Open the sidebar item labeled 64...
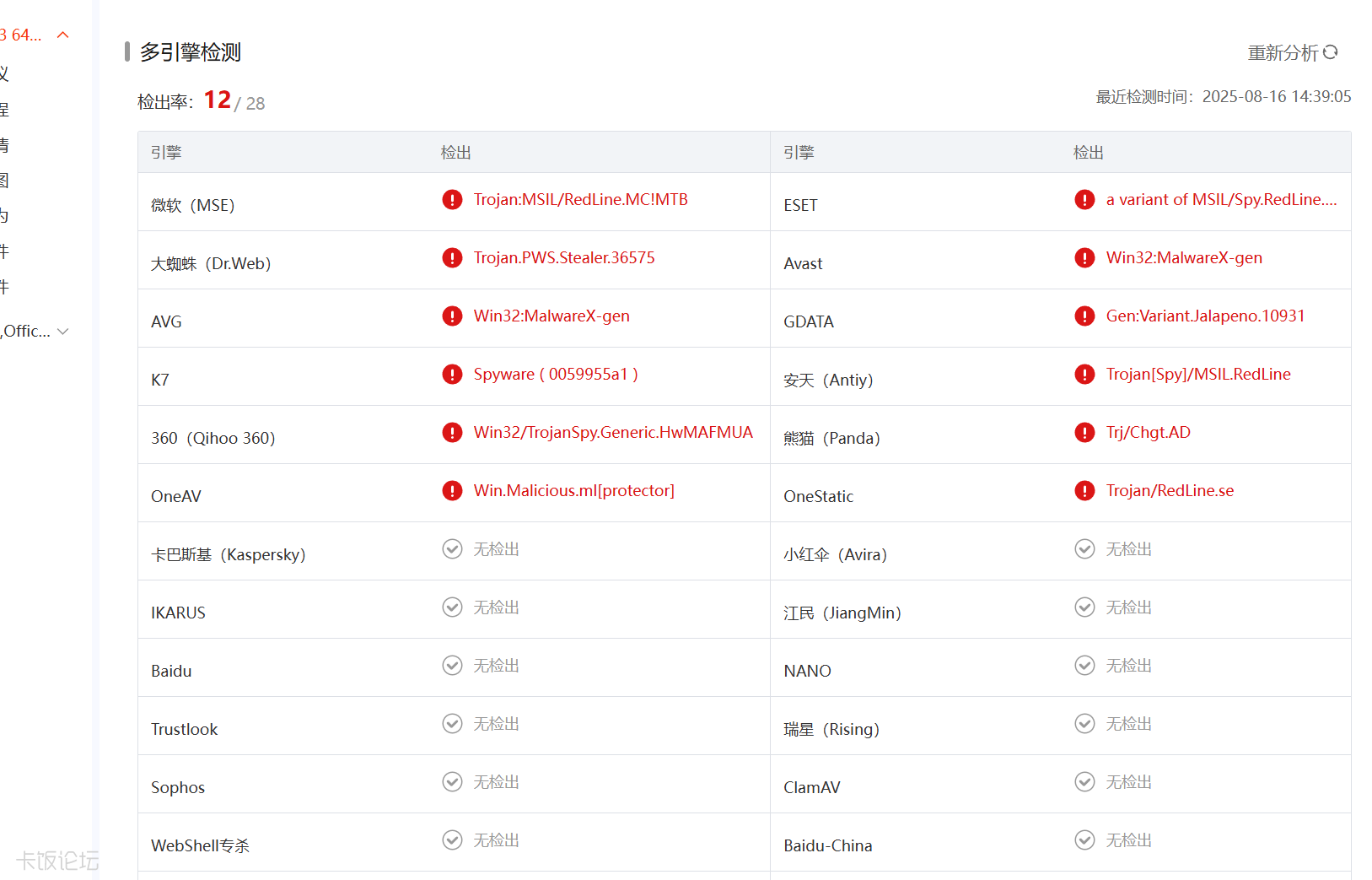 (x=22, y=35)
